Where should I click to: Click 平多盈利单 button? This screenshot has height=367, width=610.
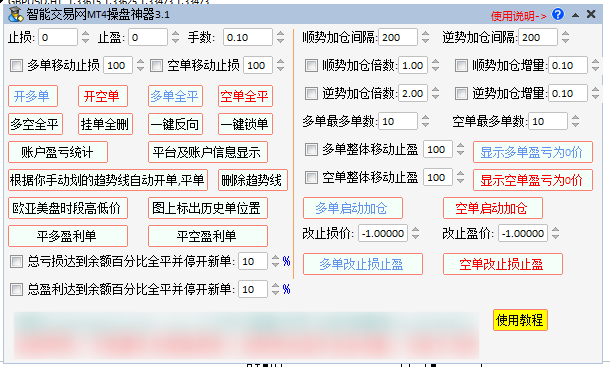coord(68,236)
